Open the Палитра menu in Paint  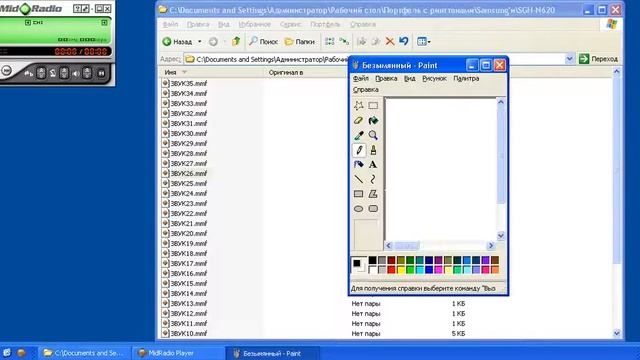(x=466, y=78)
